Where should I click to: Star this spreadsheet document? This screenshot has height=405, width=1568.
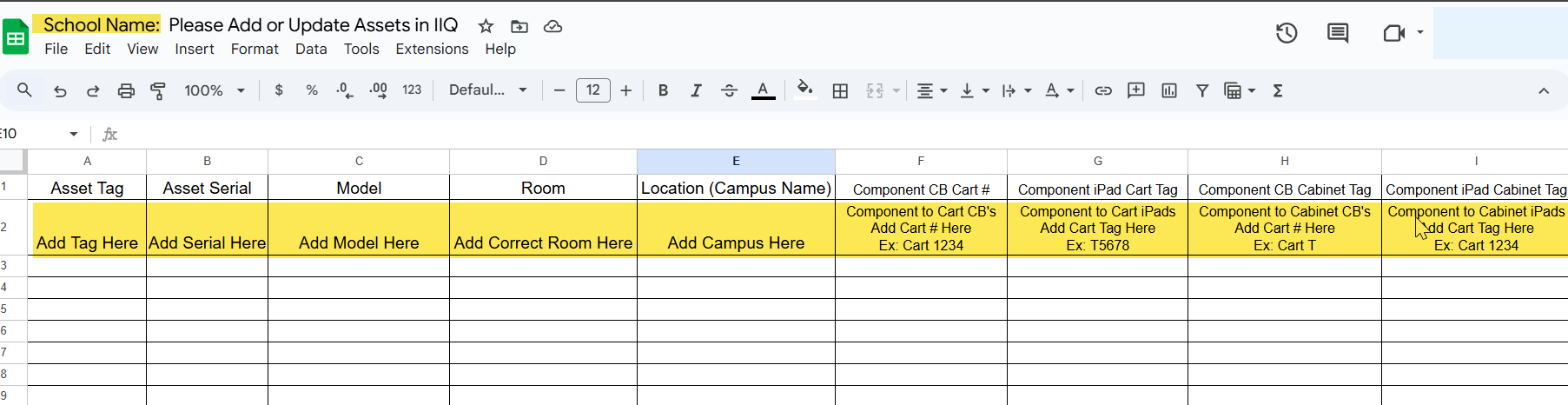click(x=486, y=26)
